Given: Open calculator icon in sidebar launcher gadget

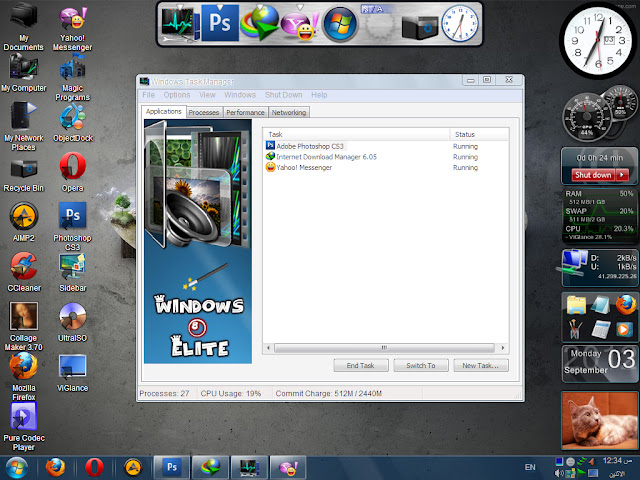Looking at the screenshot, I should [x=601, y=330].
